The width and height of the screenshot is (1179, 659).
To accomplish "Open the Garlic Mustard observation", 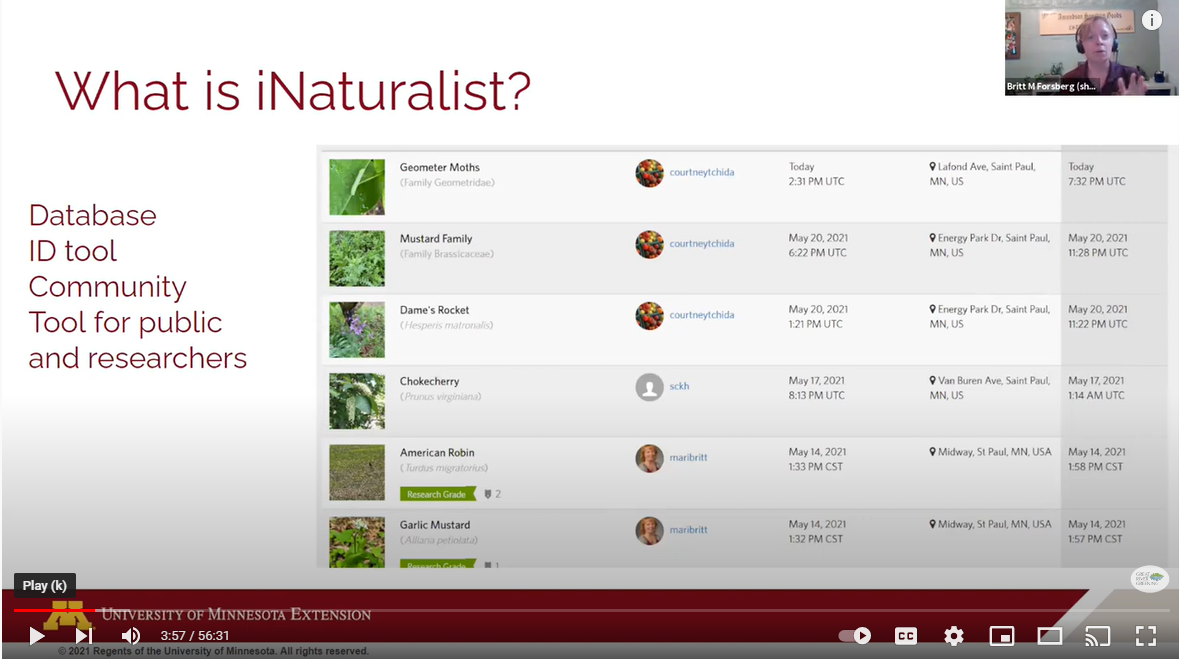I will coord(435,525).
